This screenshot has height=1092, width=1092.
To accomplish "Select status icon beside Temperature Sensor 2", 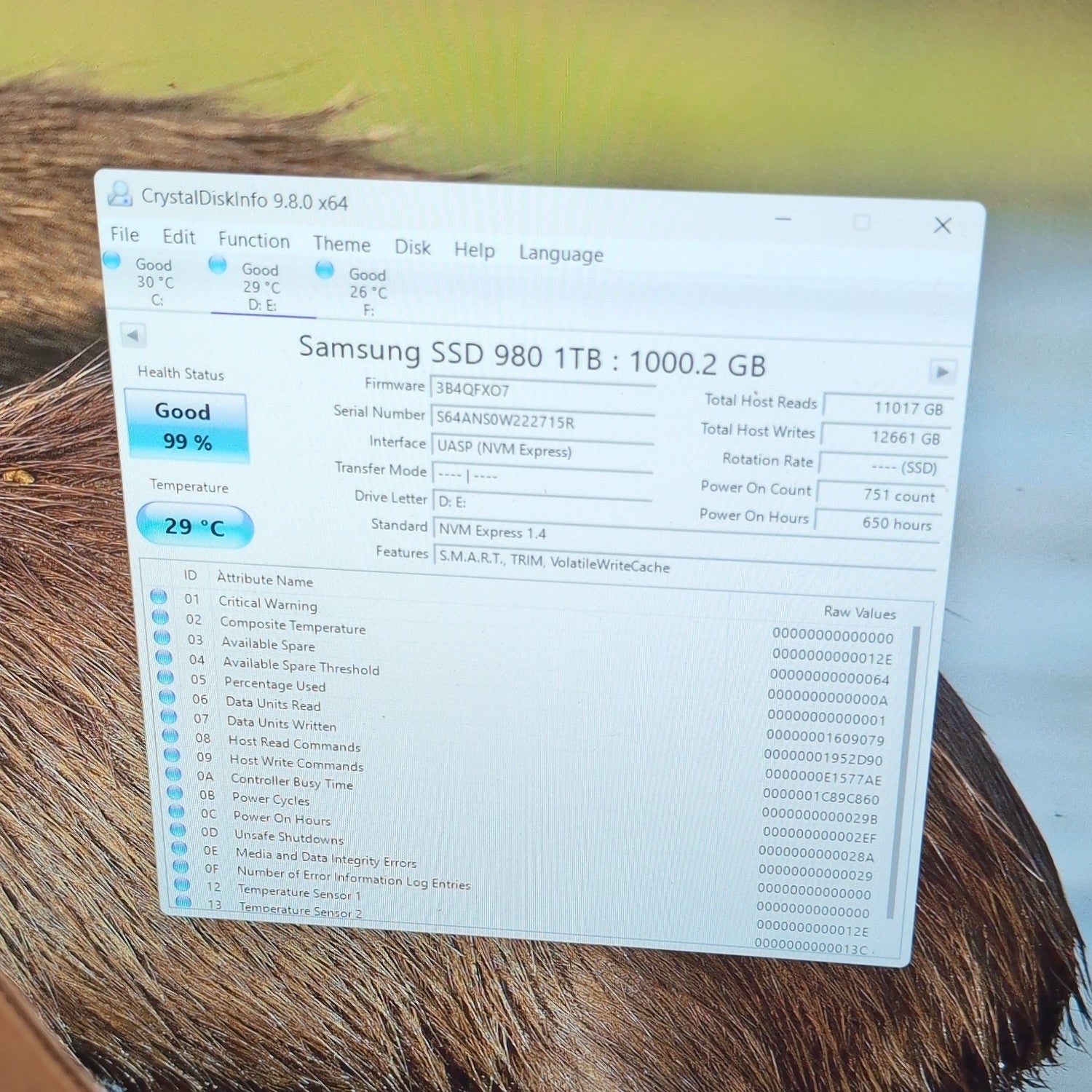I will (183, 901).
